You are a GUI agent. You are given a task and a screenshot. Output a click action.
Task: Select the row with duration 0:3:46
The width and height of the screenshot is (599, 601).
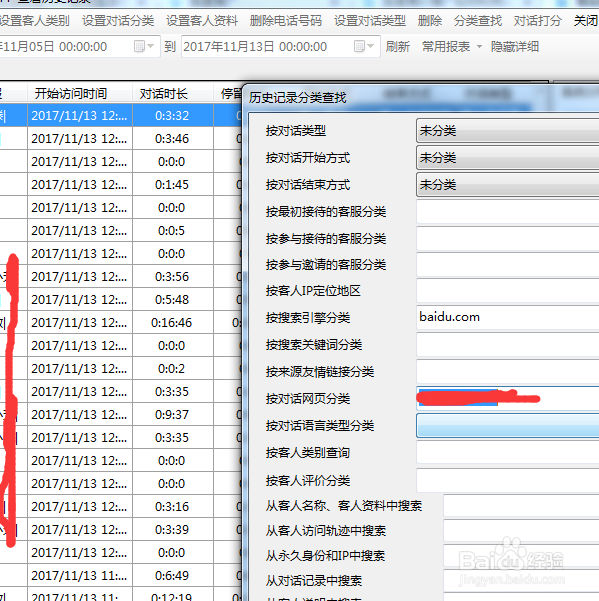(x=121, y=138)
